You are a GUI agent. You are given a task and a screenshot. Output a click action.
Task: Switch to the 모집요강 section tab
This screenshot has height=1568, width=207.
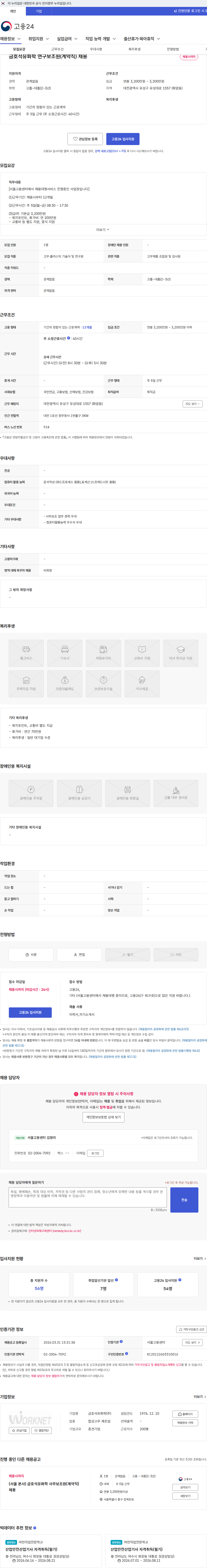coord(19,49)
